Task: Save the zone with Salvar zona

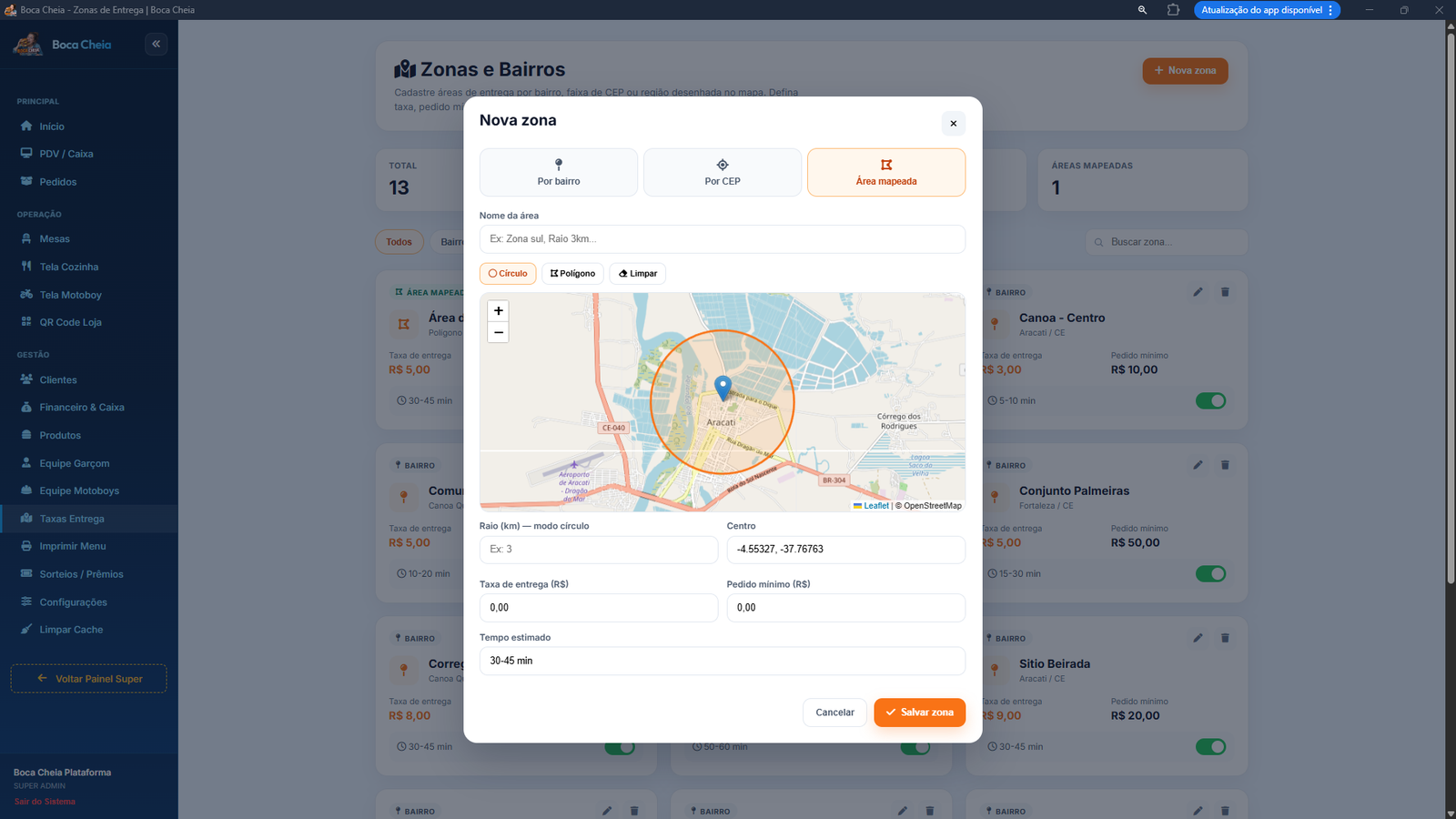Action: 919,713
